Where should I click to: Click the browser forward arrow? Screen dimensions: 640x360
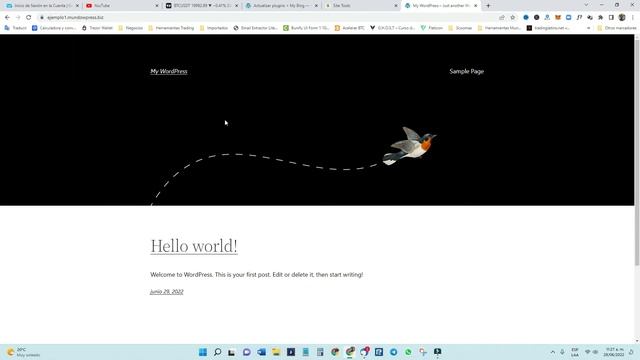coord(18,18)
